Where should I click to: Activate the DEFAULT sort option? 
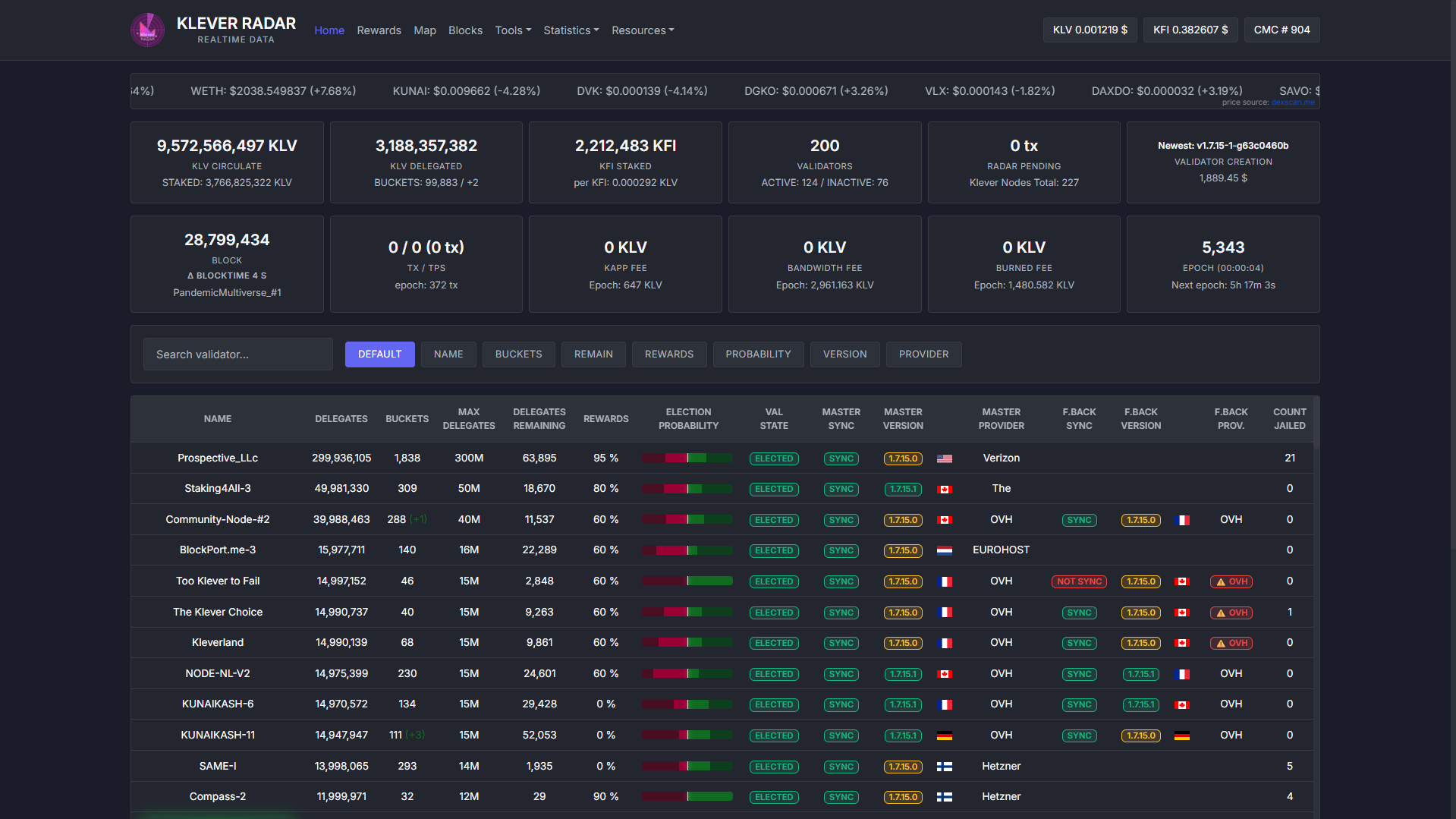379,354
